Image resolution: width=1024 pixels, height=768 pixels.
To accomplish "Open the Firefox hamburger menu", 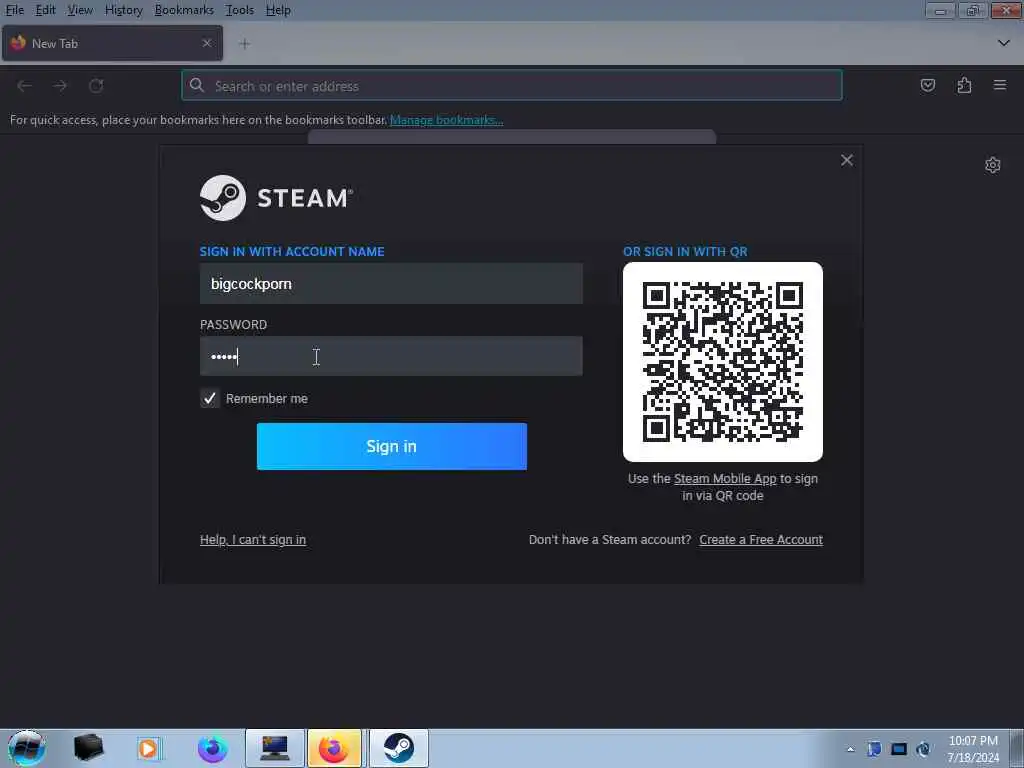I will pyautogui.click(x=1000, y=85).
